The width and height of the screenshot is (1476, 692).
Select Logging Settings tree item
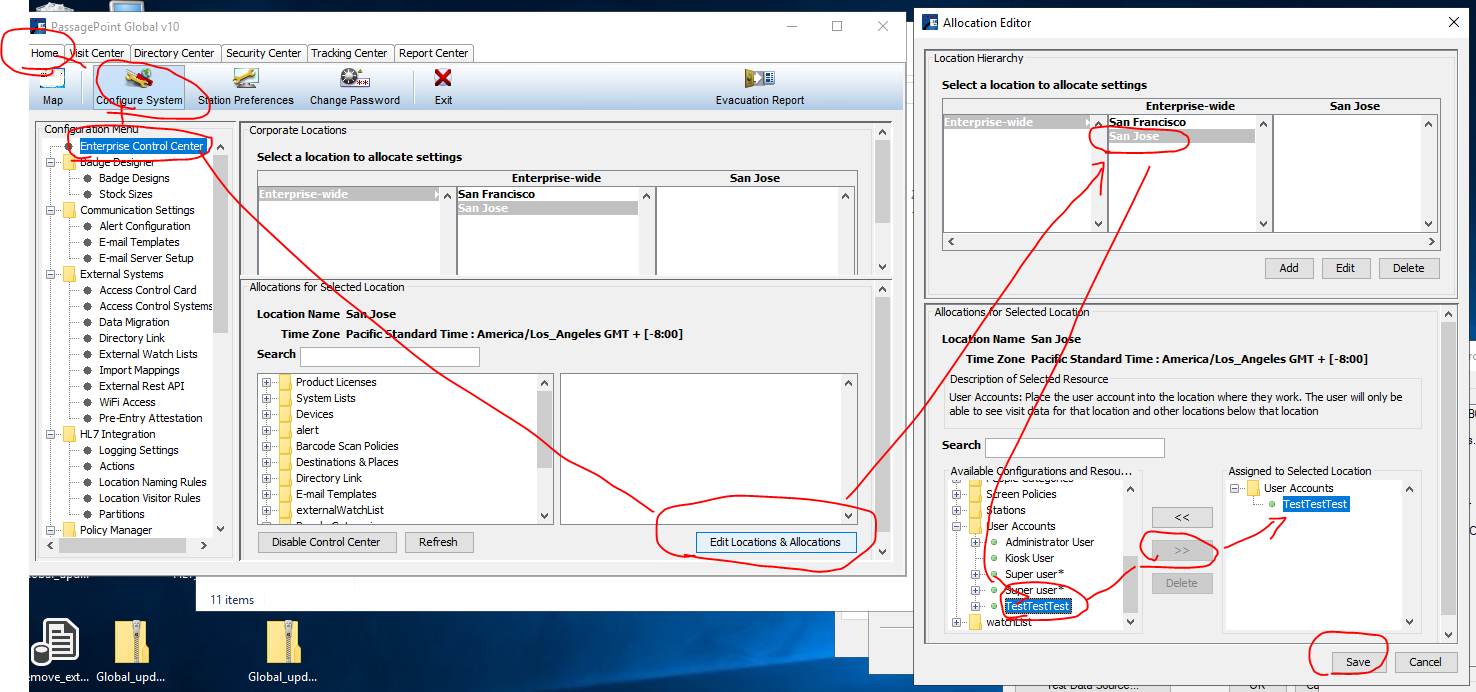point(139,450)
